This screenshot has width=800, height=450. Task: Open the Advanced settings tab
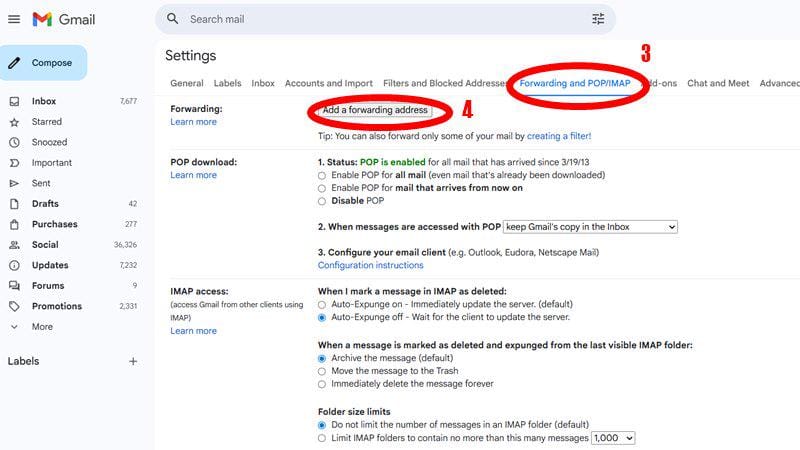[x=780, y=83]
